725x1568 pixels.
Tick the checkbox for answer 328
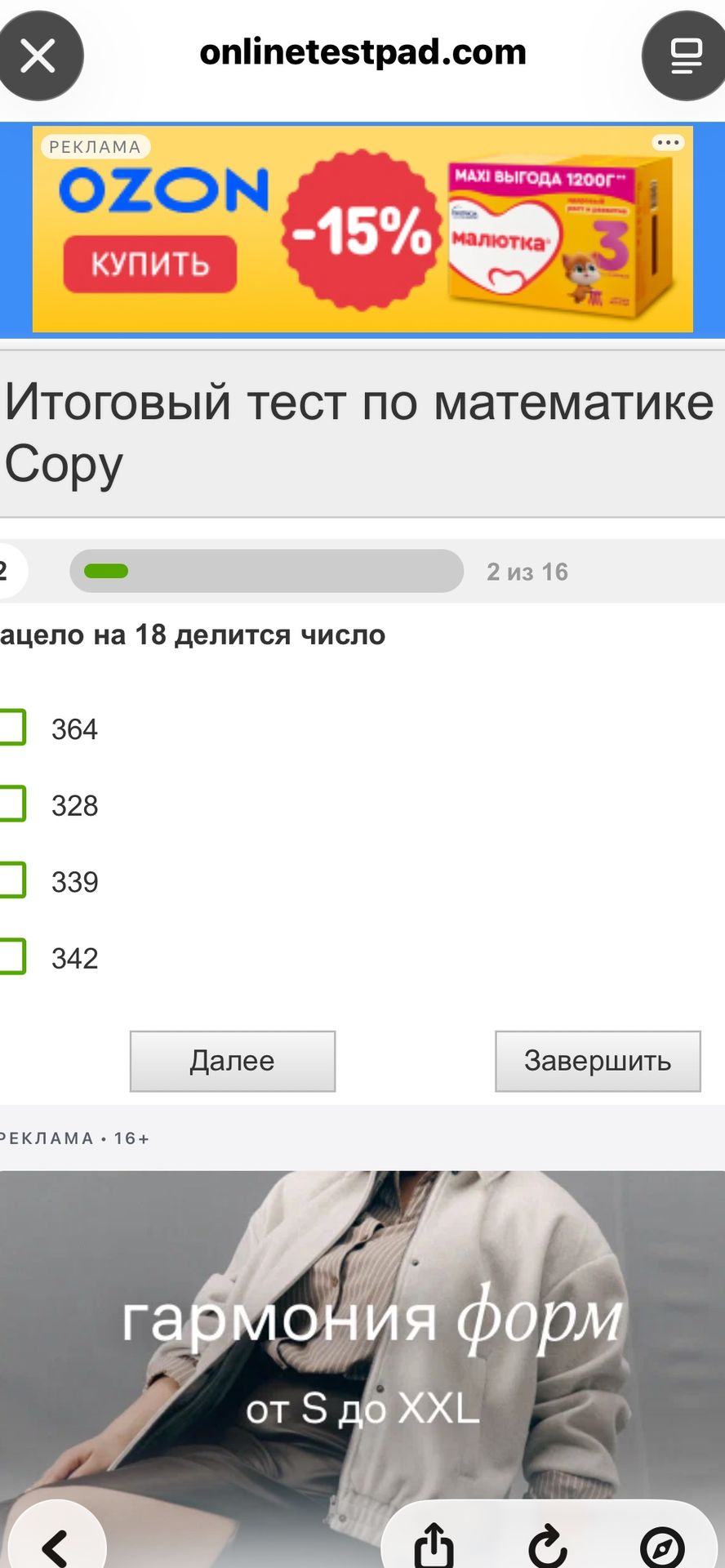coord(12,804)
